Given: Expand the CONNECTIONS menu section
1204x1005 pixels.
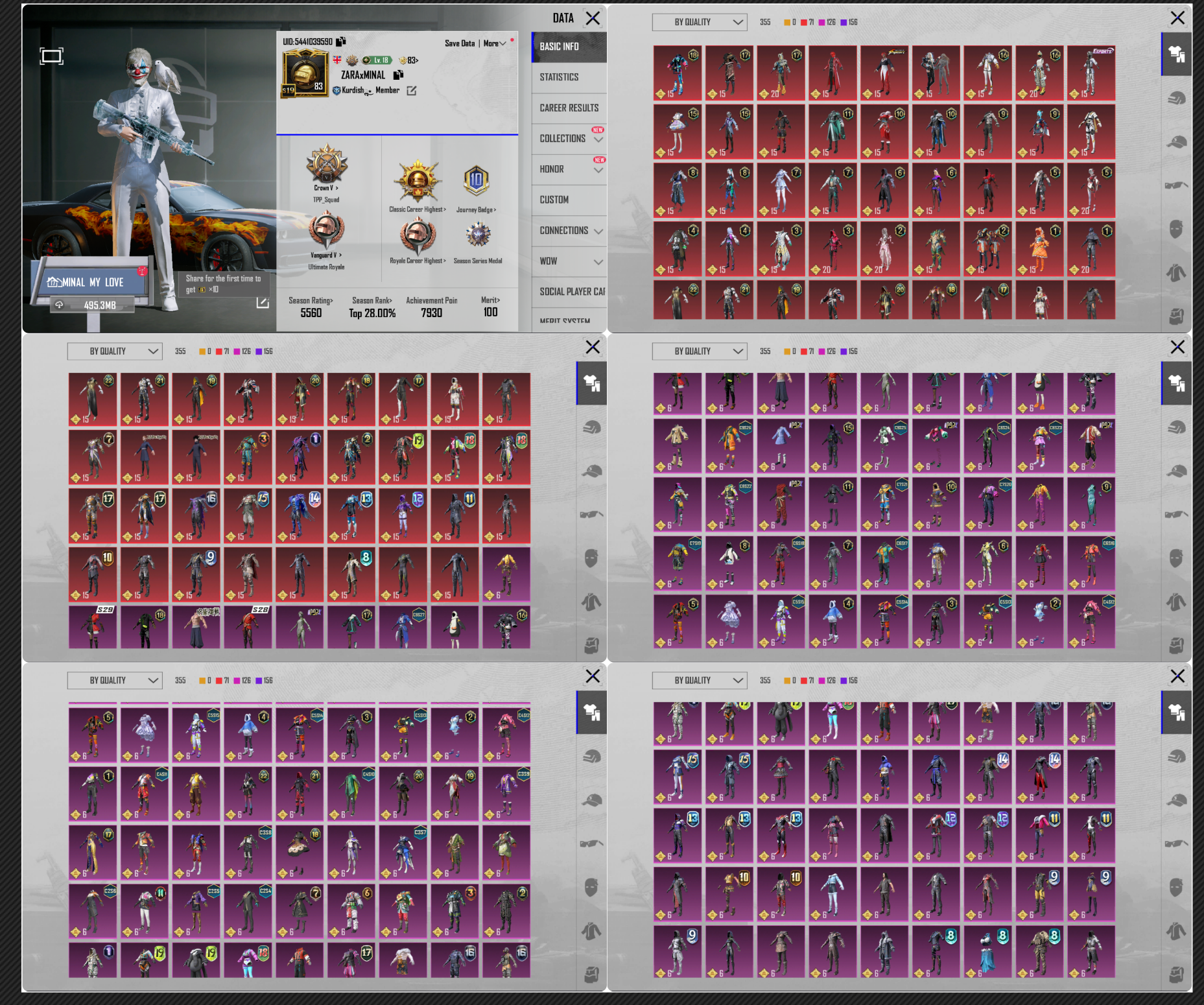Looking at the screenshot, I should (569, 231).
